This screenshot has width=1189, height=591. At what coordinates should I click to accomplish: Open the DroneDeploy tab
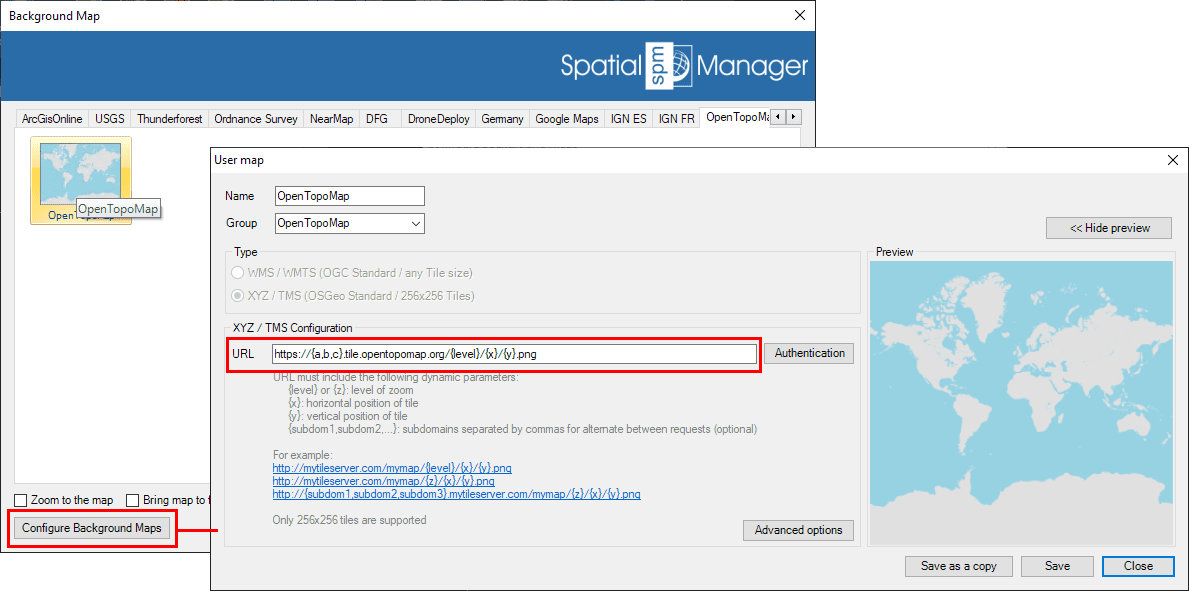(x=438, y=119)
